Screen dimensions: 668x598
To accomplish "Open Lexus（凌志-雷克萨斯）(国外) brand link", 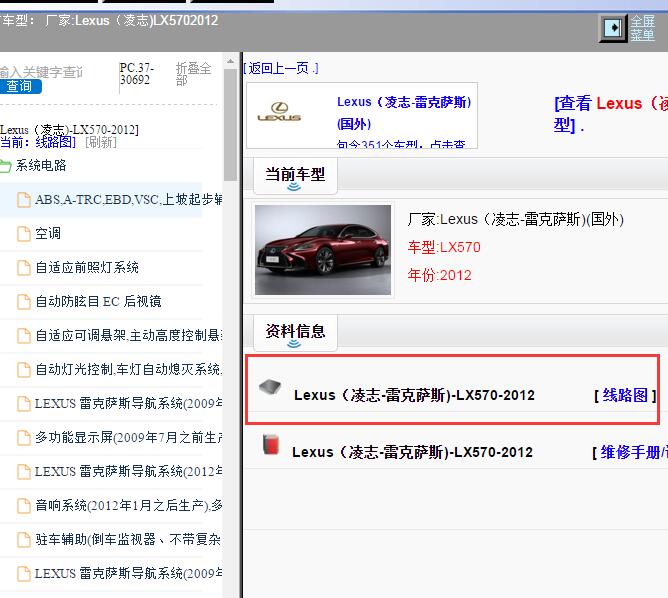I will (x=404, y=113).
